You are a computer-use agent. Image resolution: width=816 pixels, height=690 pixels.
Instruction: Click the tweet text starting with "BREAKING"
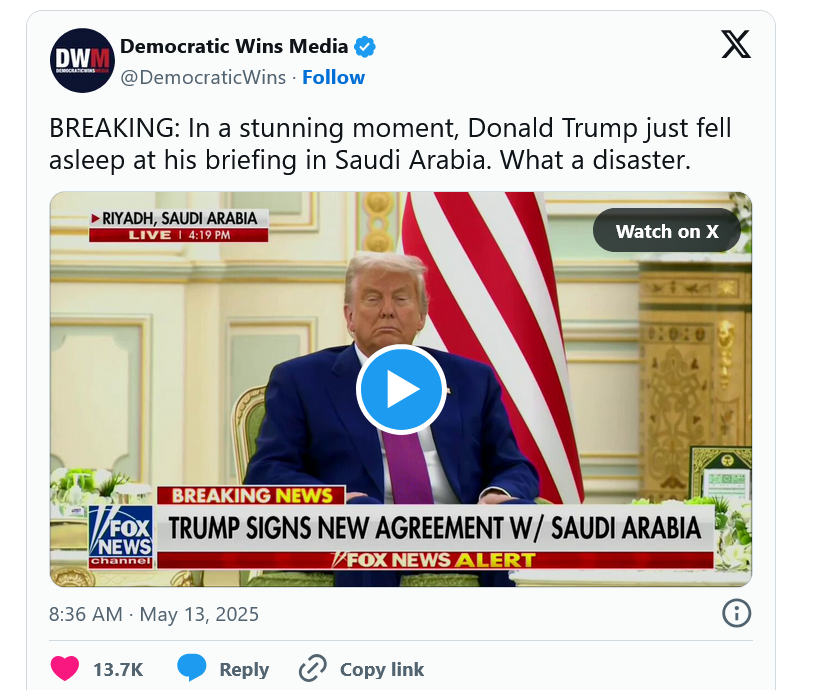pyautogui.click(x=390, y=144)
